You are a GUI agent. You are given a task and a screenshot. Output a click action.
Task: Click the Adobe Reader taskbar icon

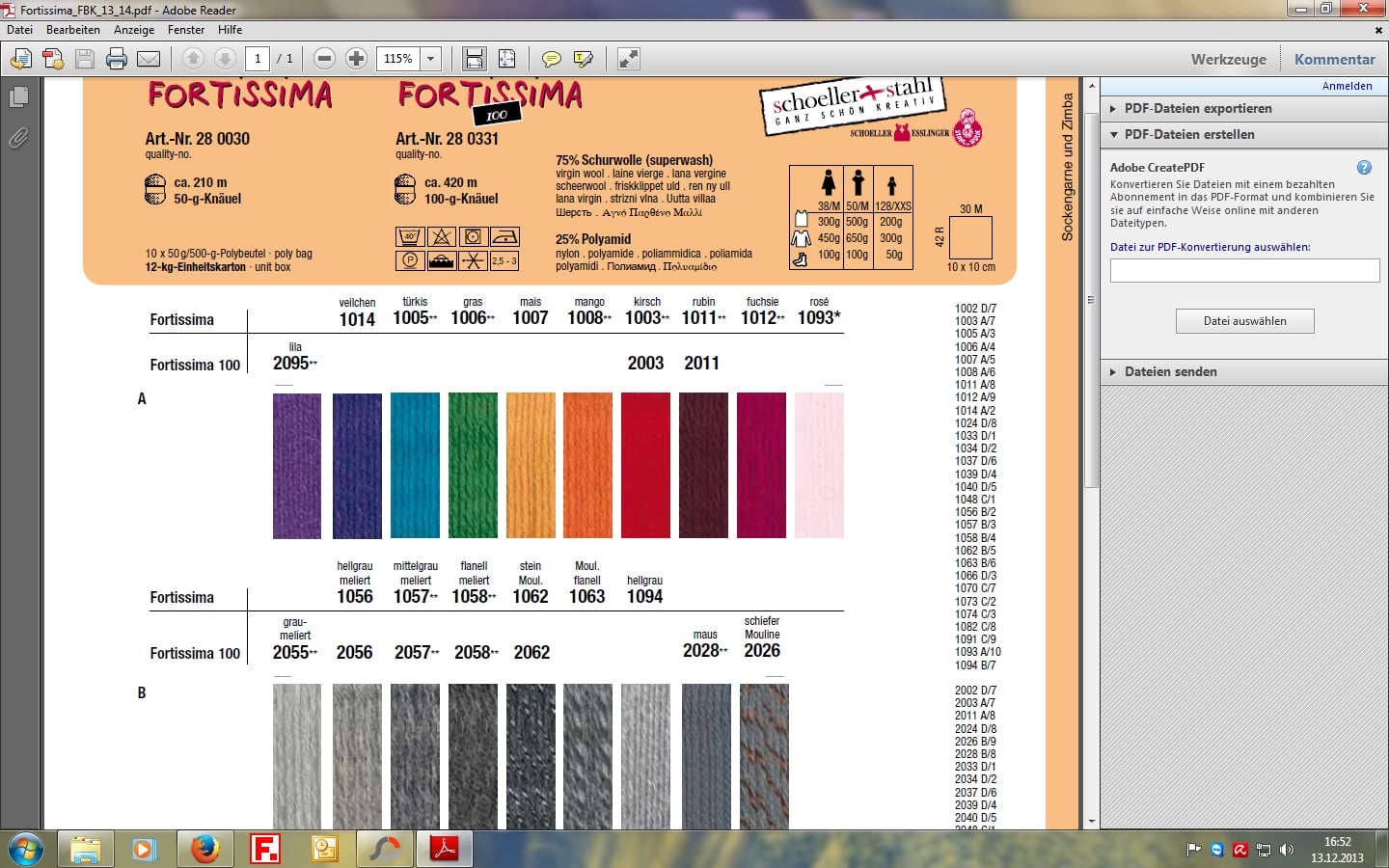pyautogui.click(x=445, y=849)
